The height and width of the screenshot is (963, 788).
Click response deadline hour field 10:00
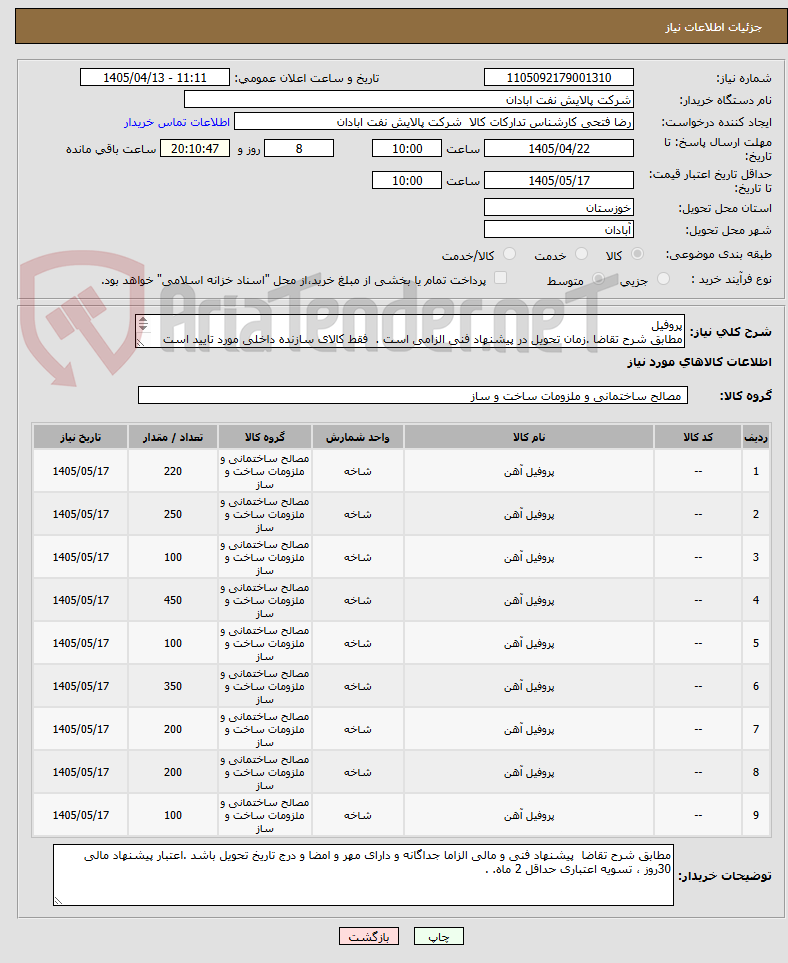407,149
